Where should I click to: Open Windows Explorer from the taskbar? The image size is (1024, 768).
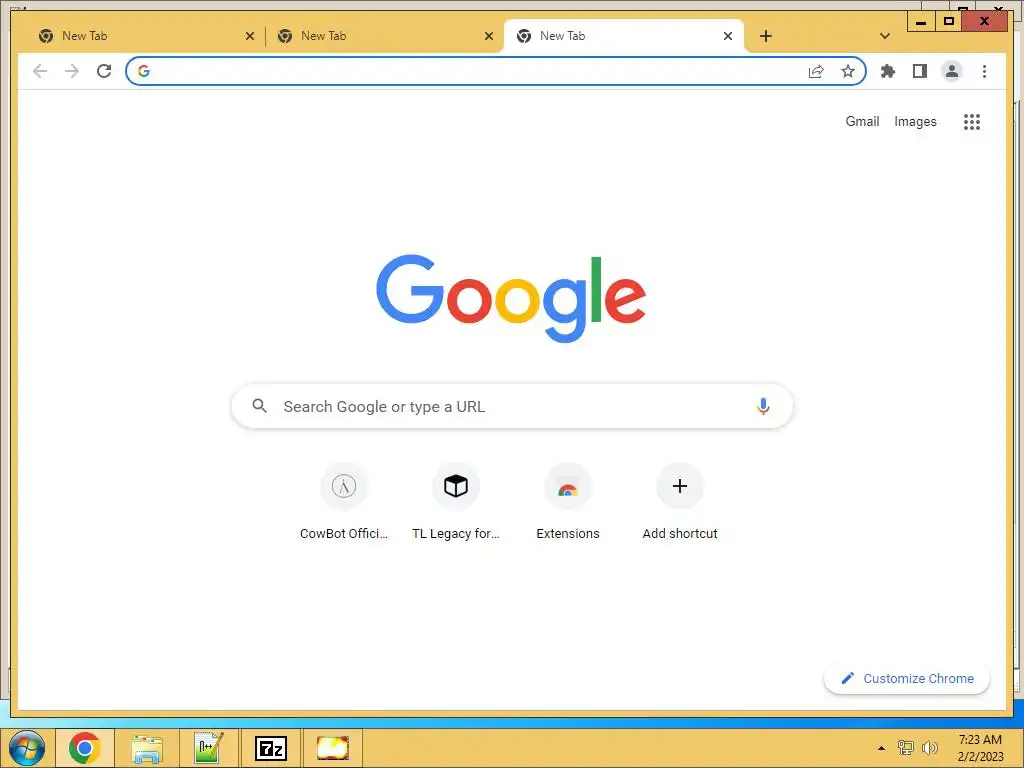pyautogui.click(x=147, y=748)
